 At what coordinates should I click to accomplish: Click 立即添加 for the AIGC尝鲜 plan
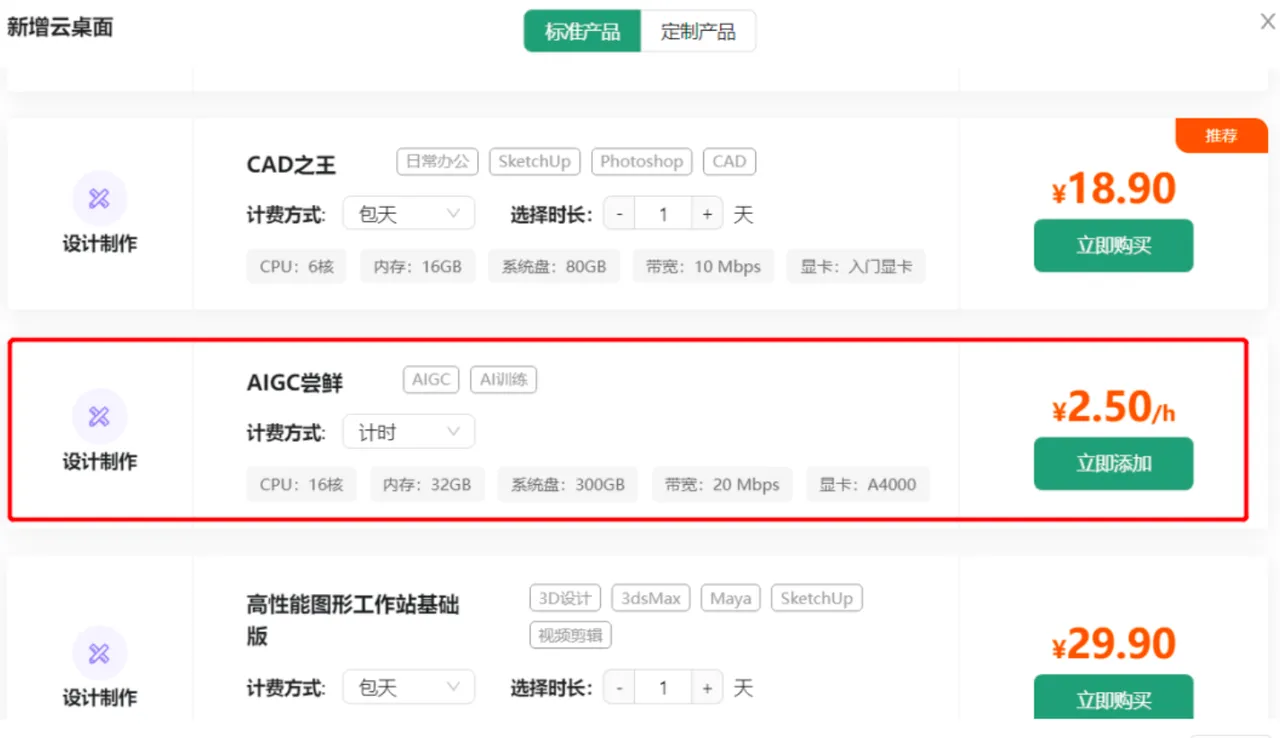coord(1113,463)
